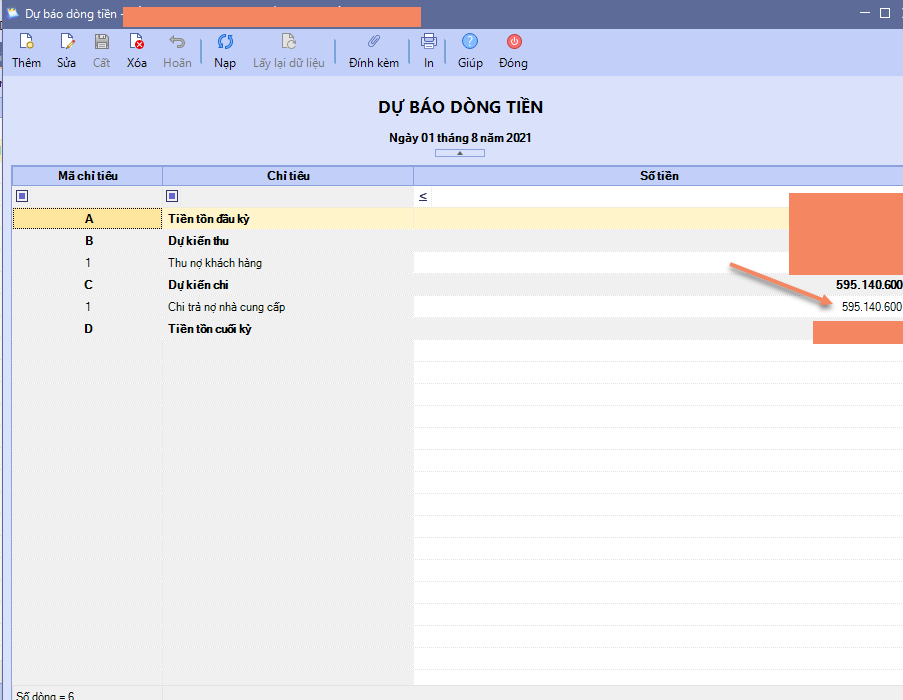Click the Số tiền column header
The width and height of the screenshot is (903, 700).
[658, 176]
